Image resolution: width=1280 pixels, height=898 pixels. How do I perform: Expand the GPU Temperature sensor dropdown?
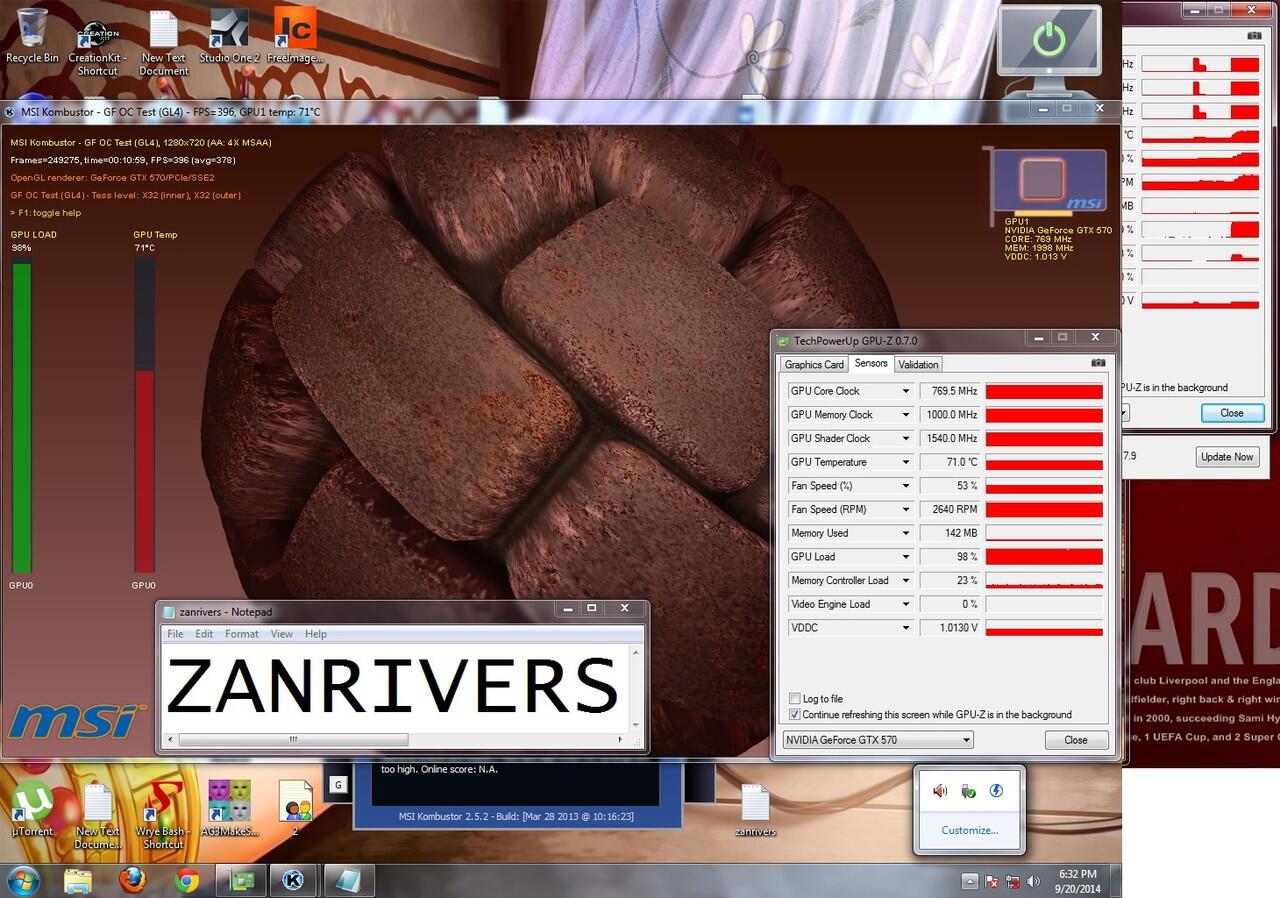[x=906, y=462]
